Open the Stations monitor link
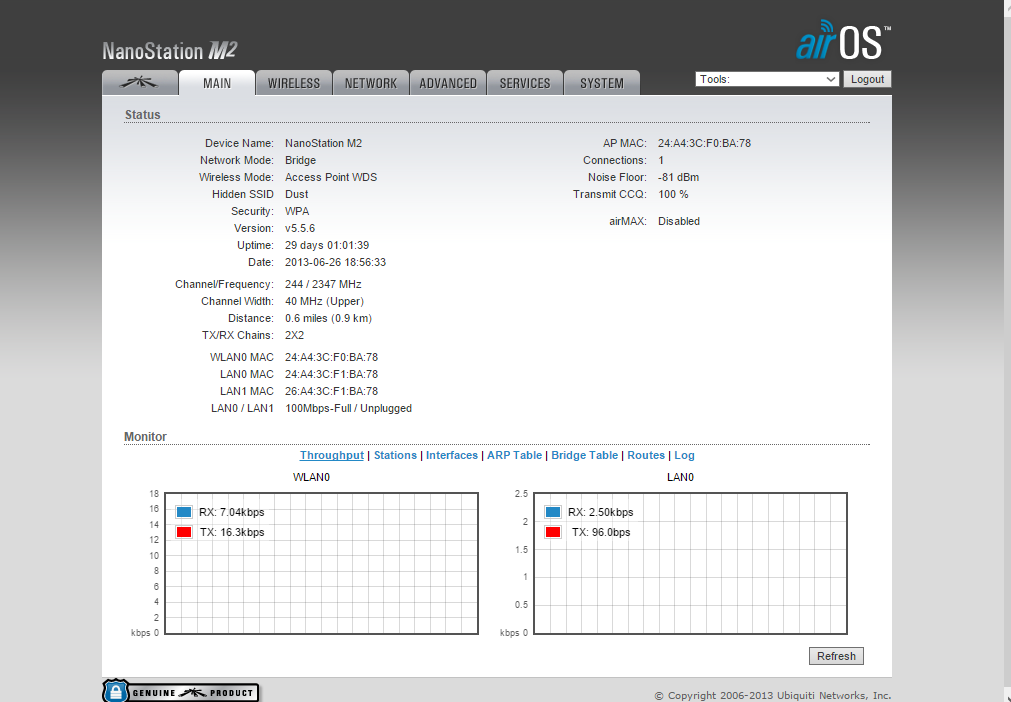1011x702 pixels. [x=395, y=455]
